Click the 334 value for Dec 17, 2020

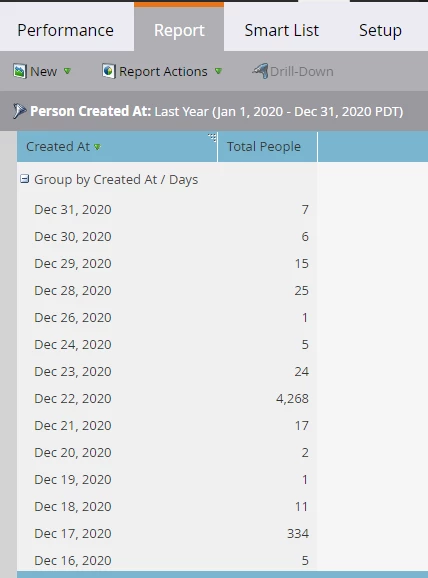(298, 533)
